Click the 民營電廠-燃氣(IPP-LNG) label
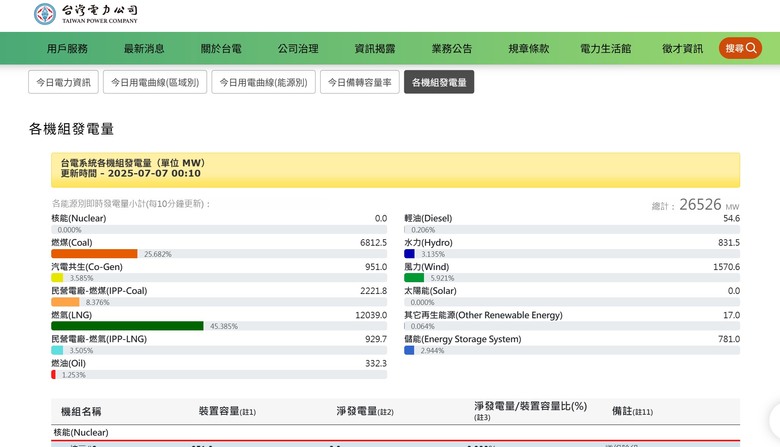Viewport: 780px width, 447px height. point(99,339)
